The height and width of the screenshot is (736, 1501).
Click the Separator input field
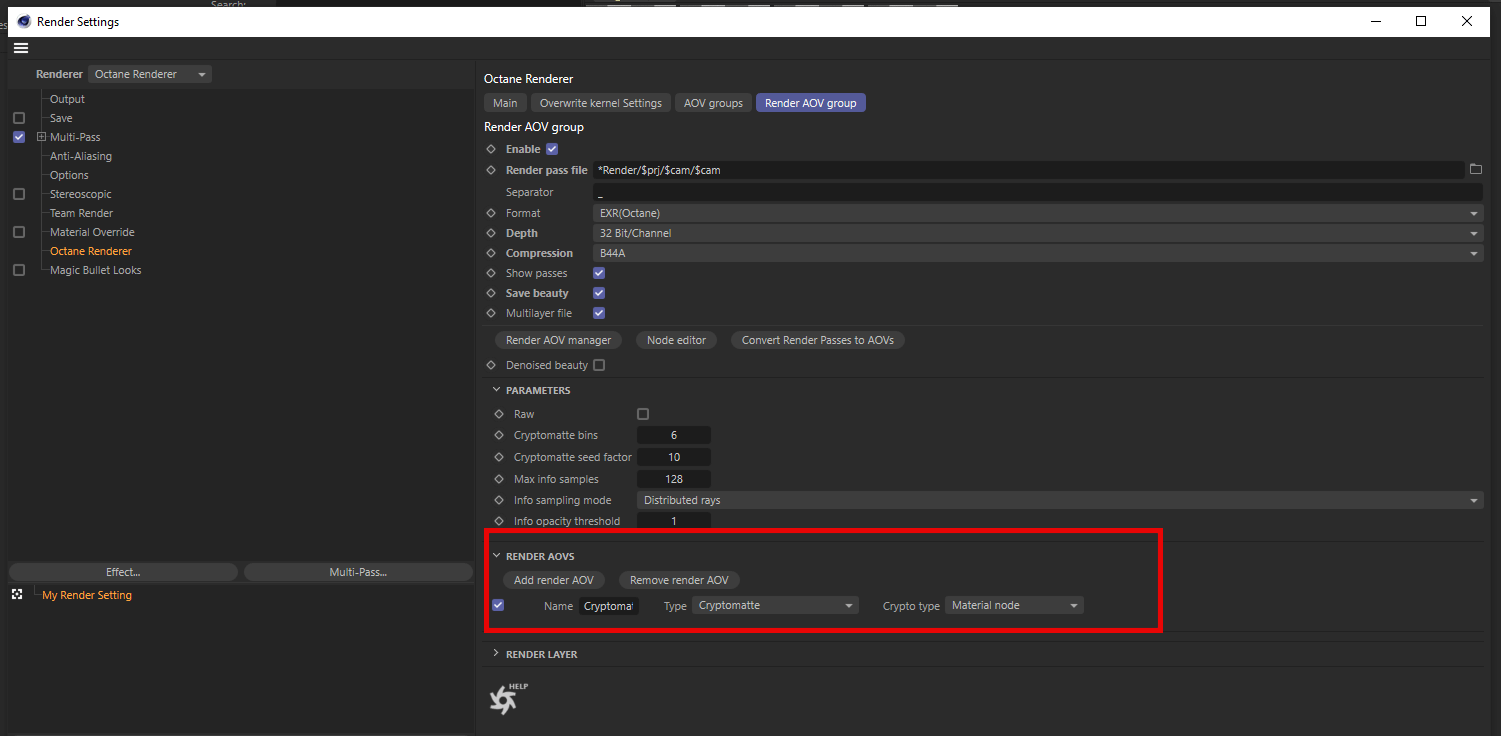click(1038, 192)
